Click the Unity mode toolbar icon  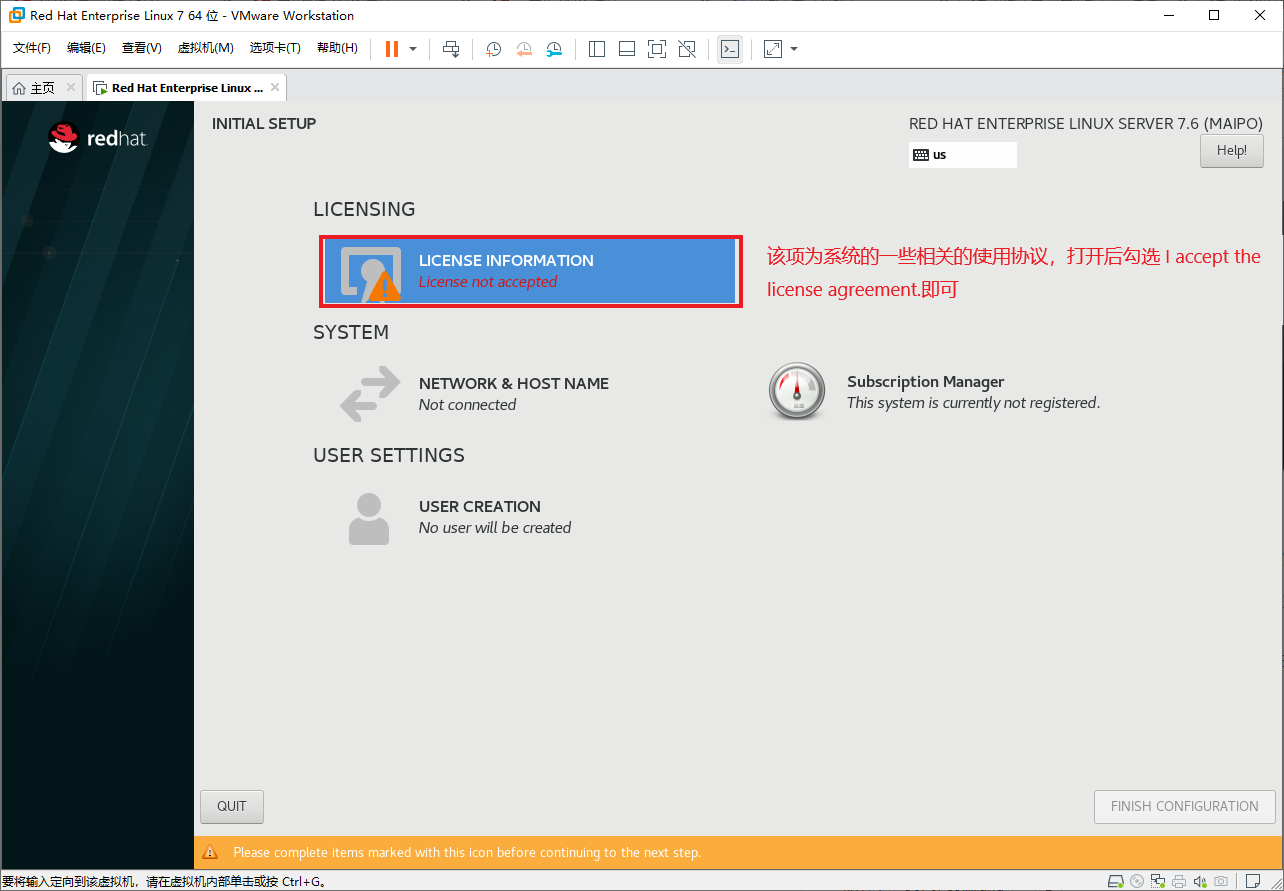pos(687,49)
